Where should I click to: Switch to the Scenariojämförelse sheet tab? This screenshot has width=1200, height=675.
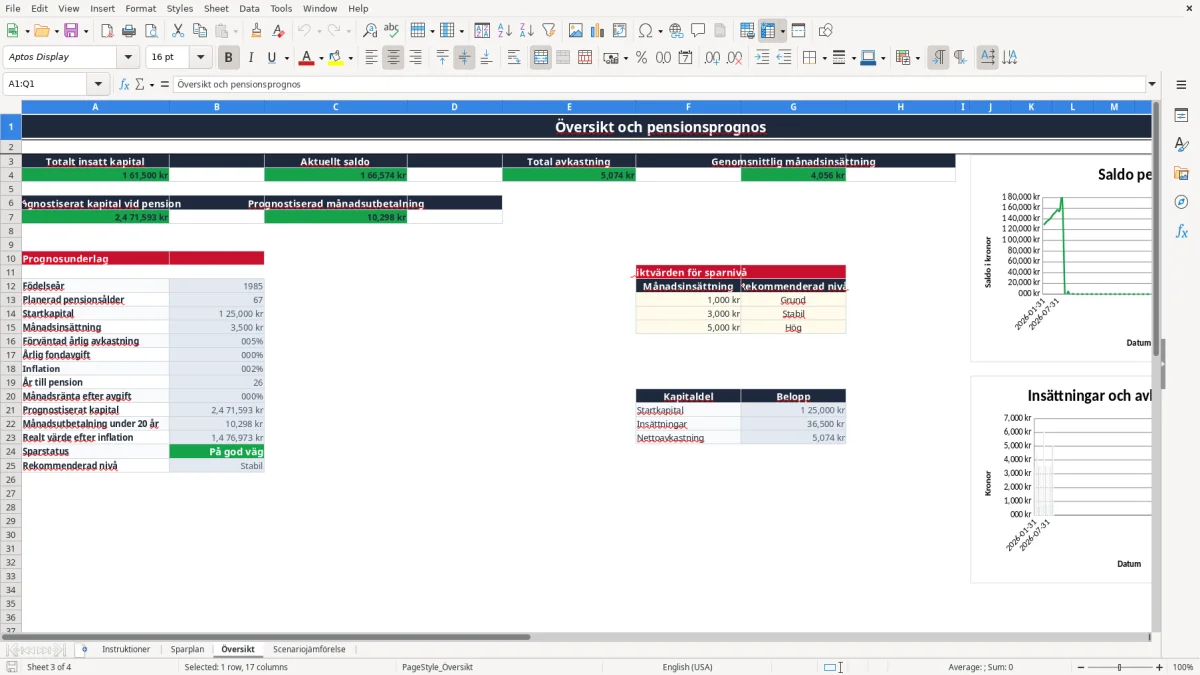coord(309,650)
